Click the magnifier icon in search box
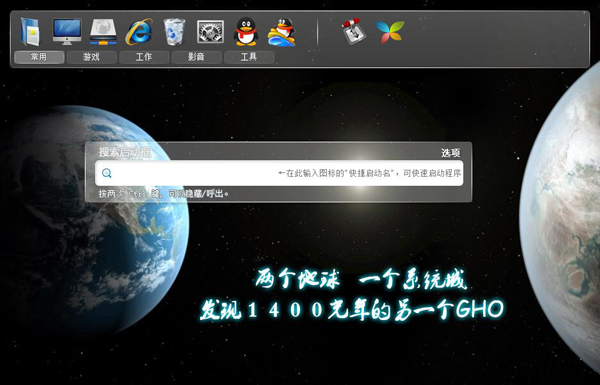The image size is (600, 385). [x=107, y=173]
